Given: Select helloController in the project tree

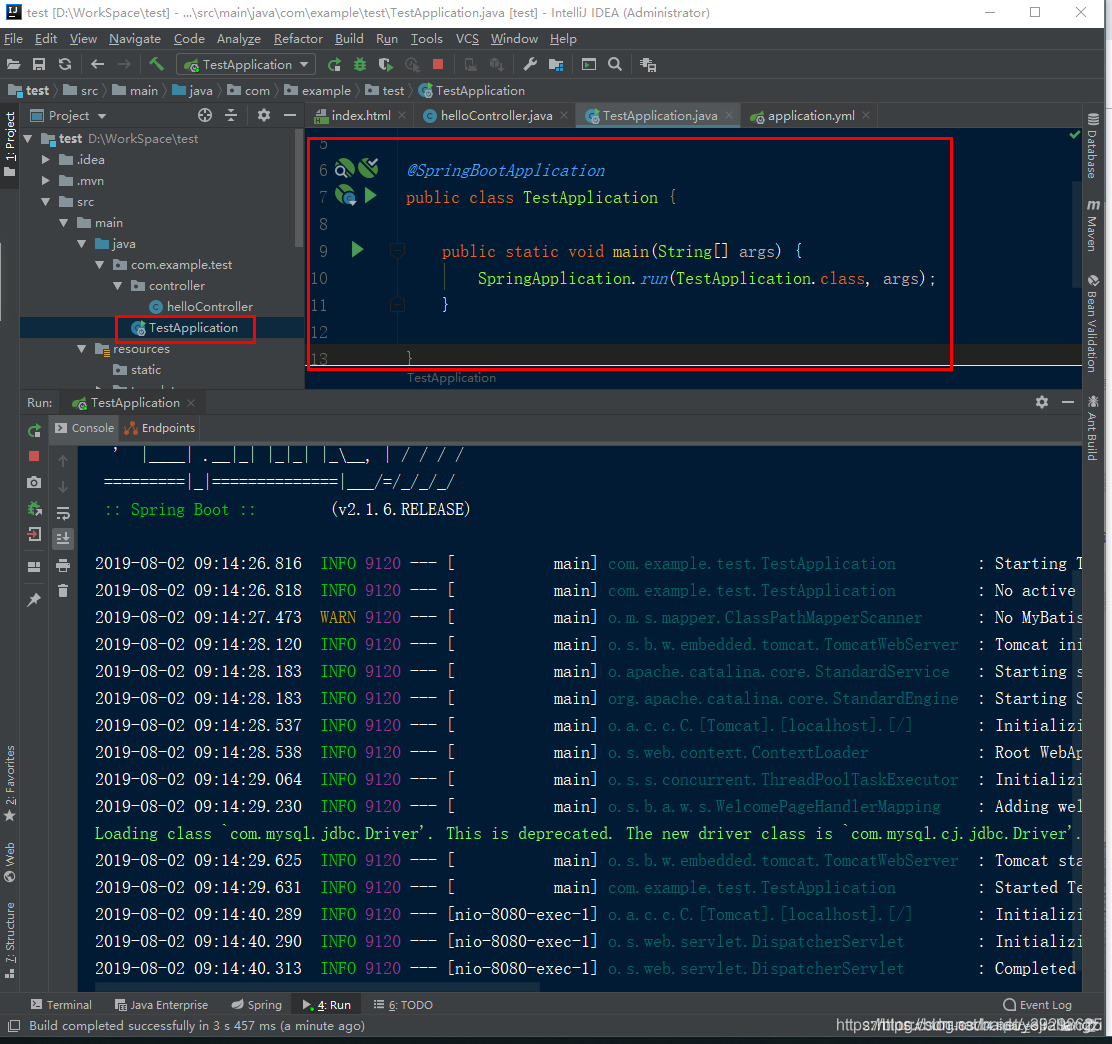Looking at the screenshot, I should [x=209, y=307].
